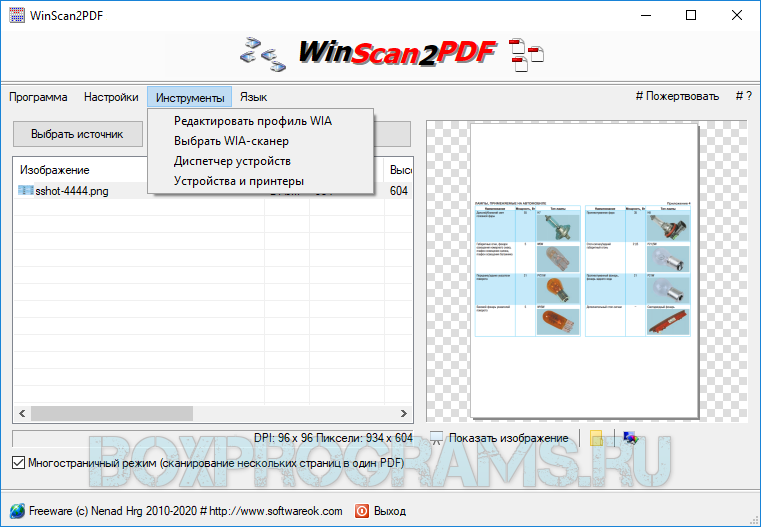
Task: Click the # Пожертвовать link
Action: coord(677,96)
